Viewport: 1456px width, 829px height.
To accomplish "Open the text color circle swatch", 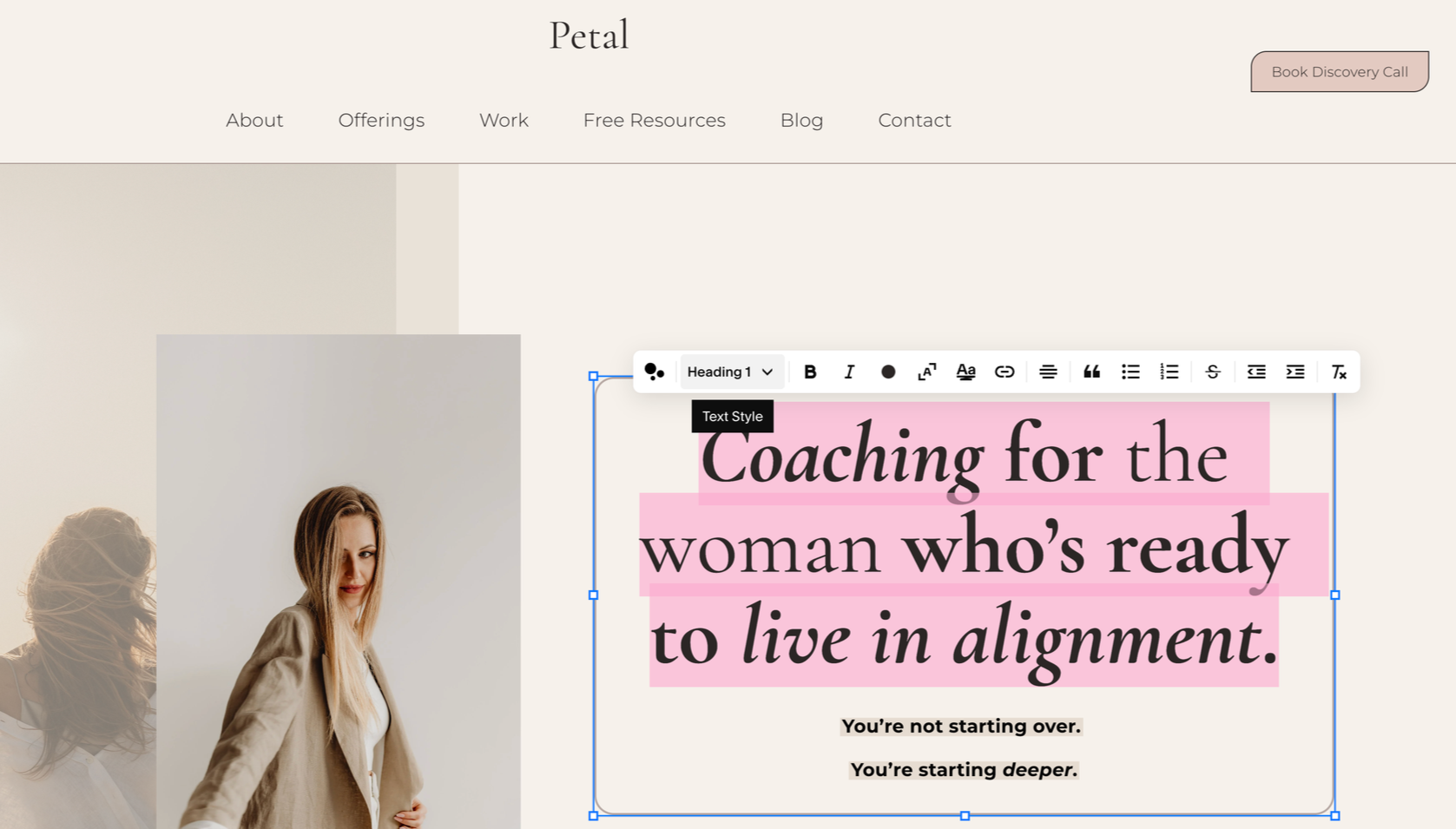I will coord(887,372).
